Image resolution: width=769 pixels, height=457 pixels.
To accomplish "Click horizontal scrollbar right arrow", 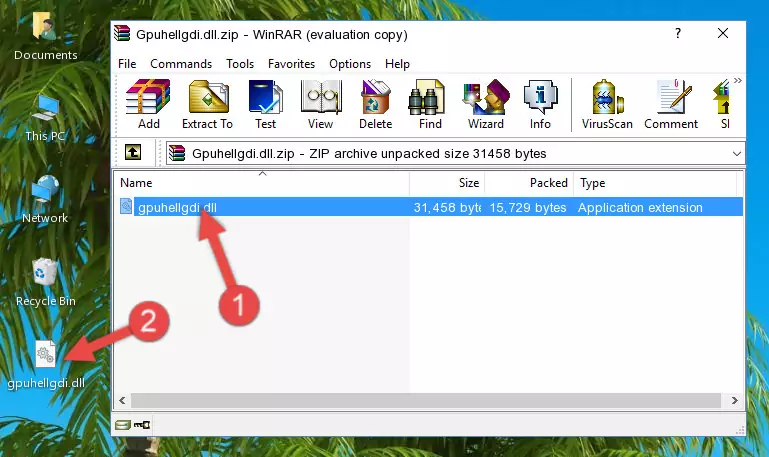I will pos(734,400).
